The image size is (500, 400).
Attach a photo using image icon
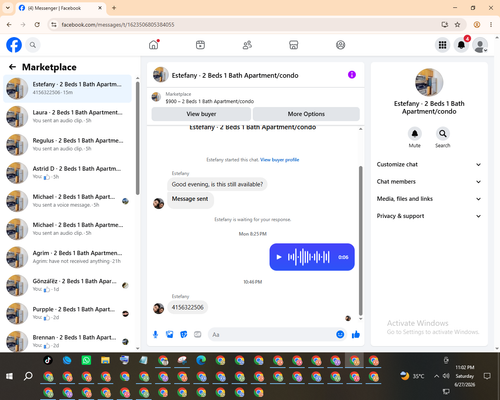[x=170, y=334]
